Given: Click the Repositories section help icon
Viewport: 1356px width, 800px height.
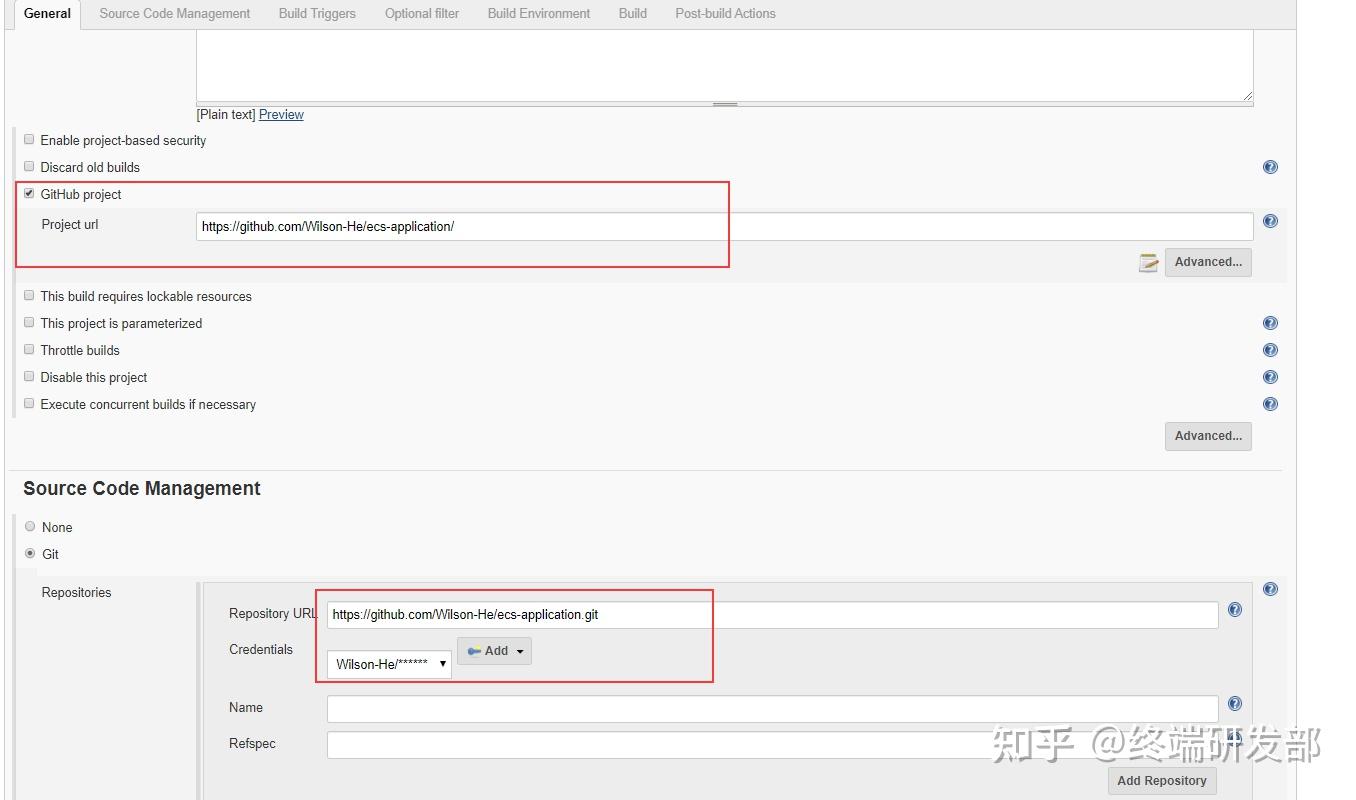Looking at the screenshot, I should coord(1270,589).
